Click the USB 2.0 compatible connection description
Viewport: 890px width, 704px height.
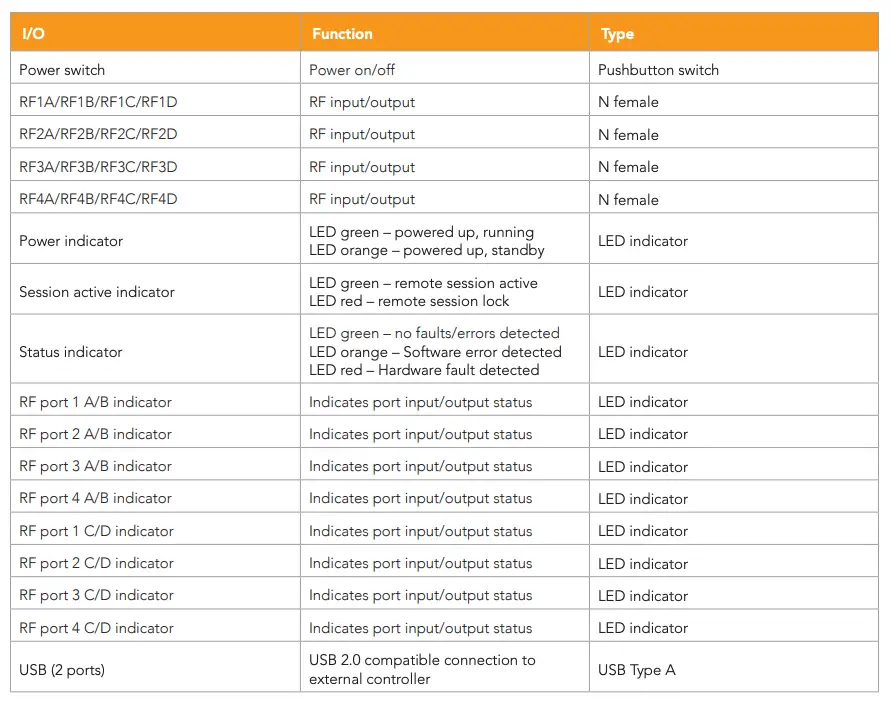pyautogui.click(x=422, y=661)
